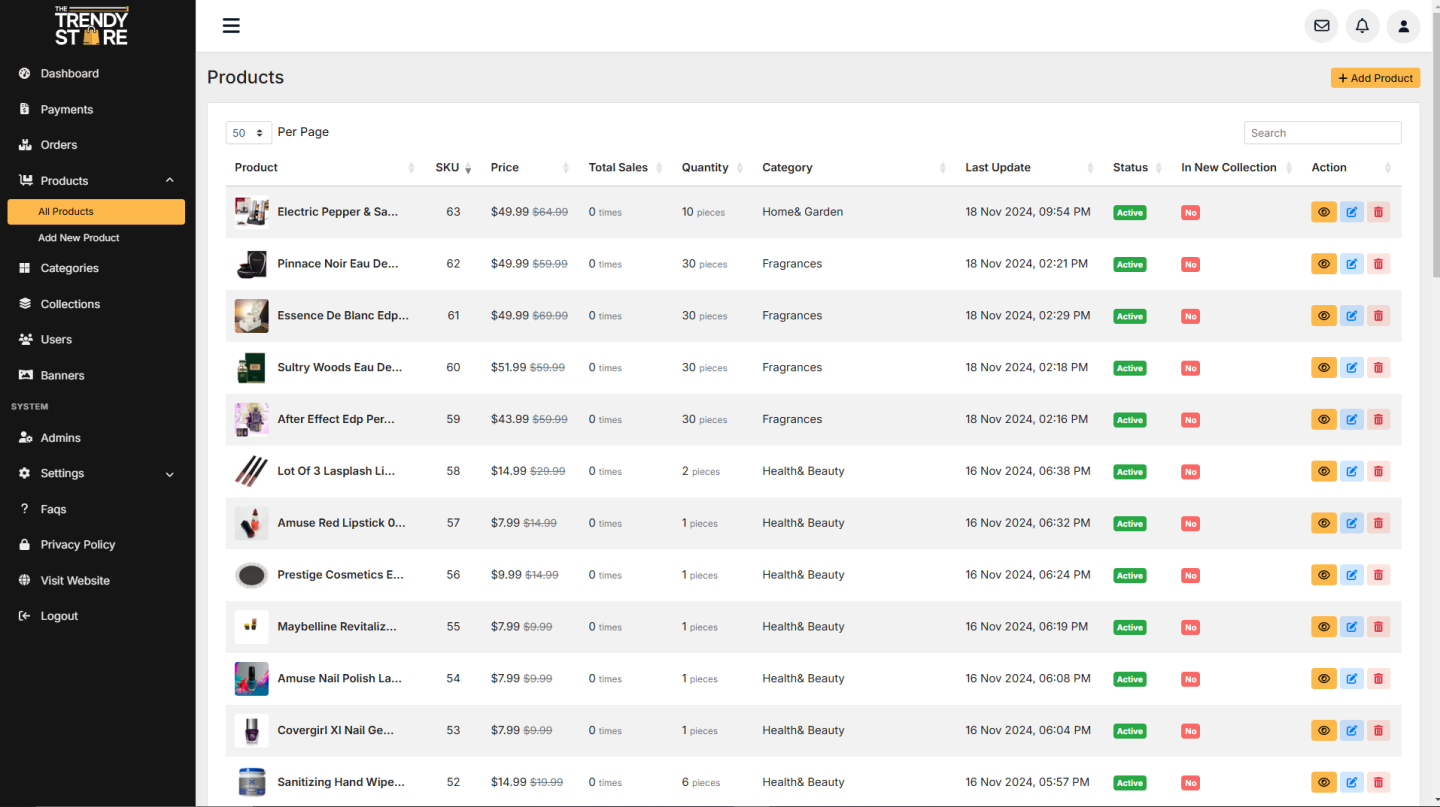The image size is (1440, 807).
Task: Open the Add New Product link
Action: click(x=79, y=238)
